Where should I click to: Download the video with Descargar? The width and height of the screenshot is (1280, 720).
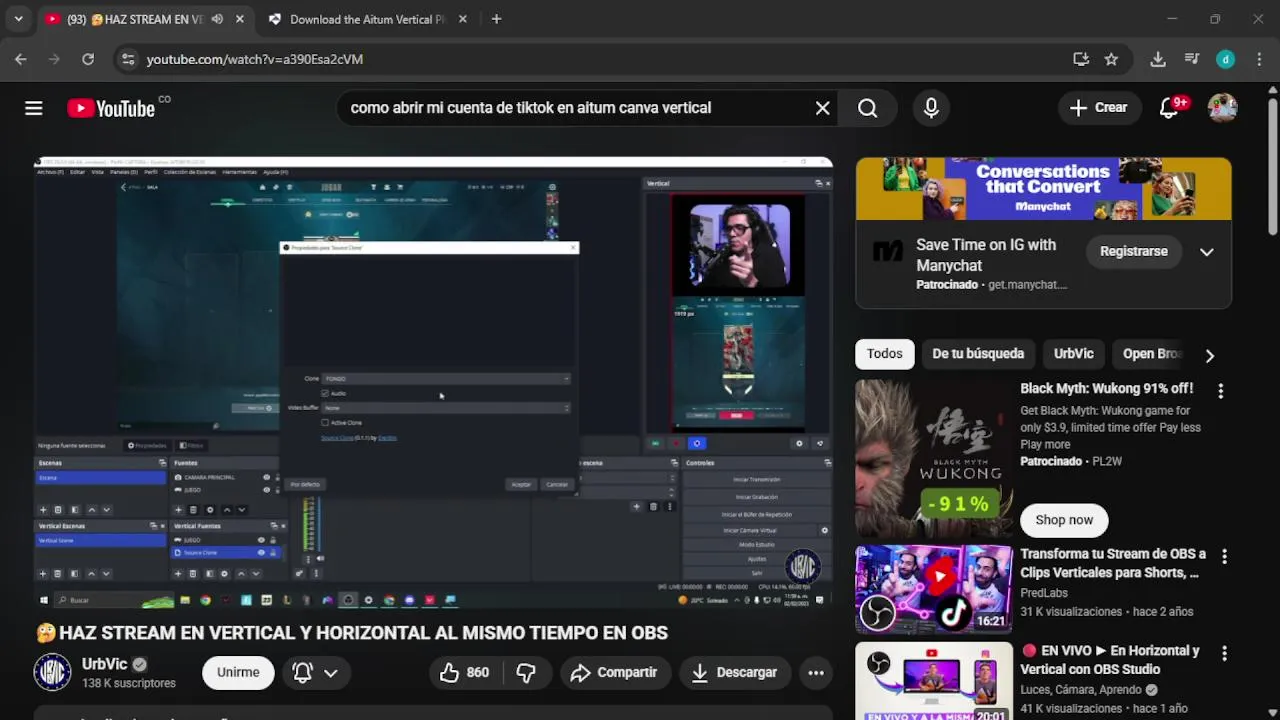coord(734,673)
